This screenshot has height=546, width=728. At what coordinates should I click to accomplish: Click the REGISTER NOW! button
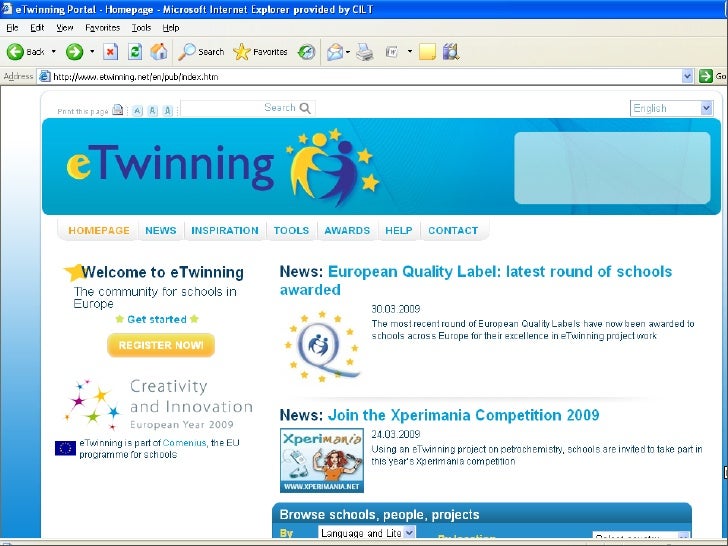pos(161,345)
